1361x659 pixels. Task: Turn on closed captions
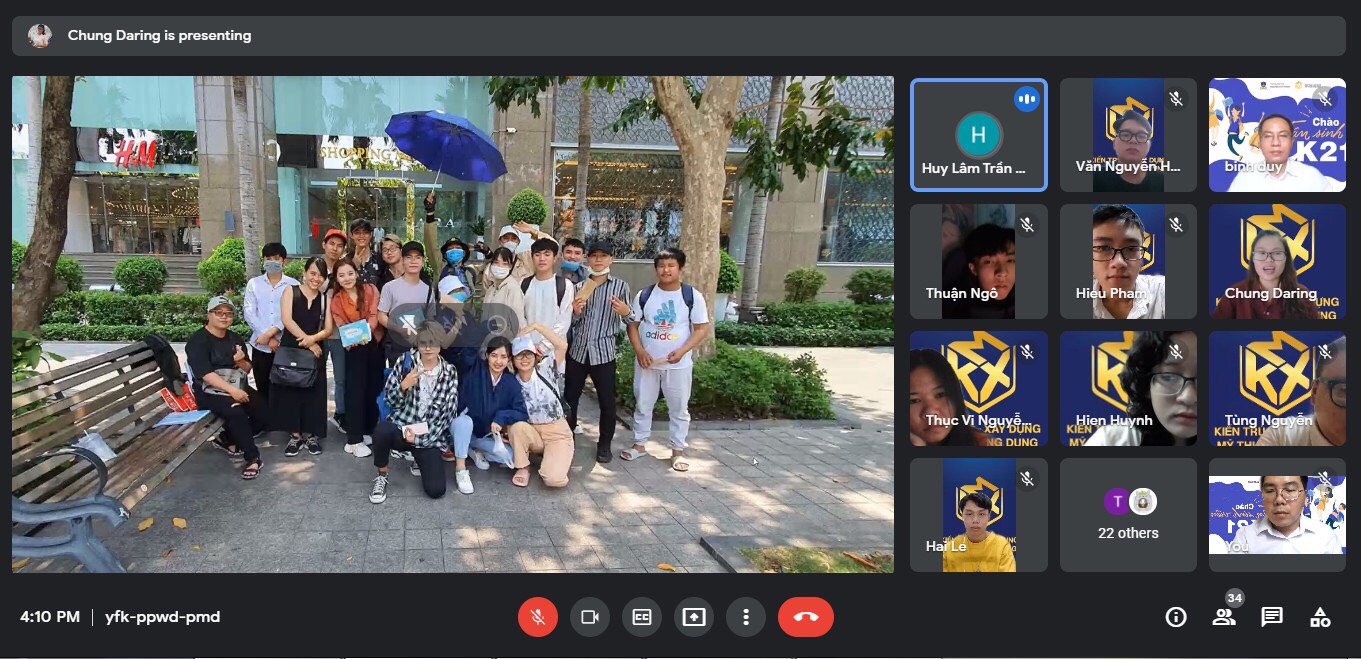[x=642, y=617]
